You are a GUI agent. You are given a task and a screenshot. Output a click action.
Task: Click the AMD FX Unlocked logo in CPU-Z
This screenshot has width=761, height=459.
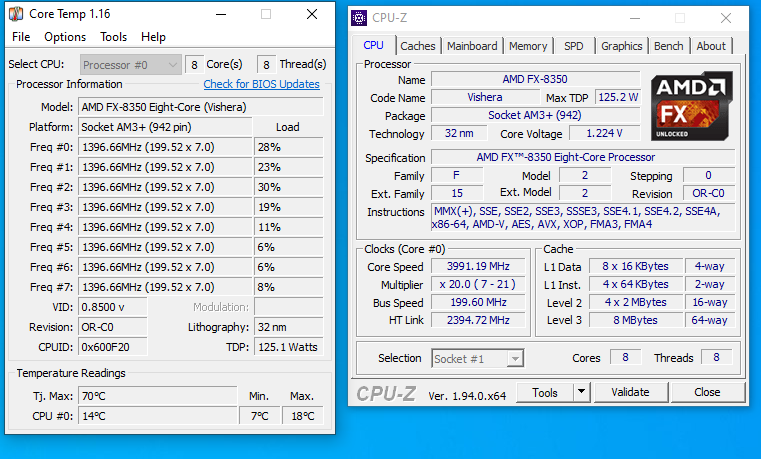[x=691, y=106]
